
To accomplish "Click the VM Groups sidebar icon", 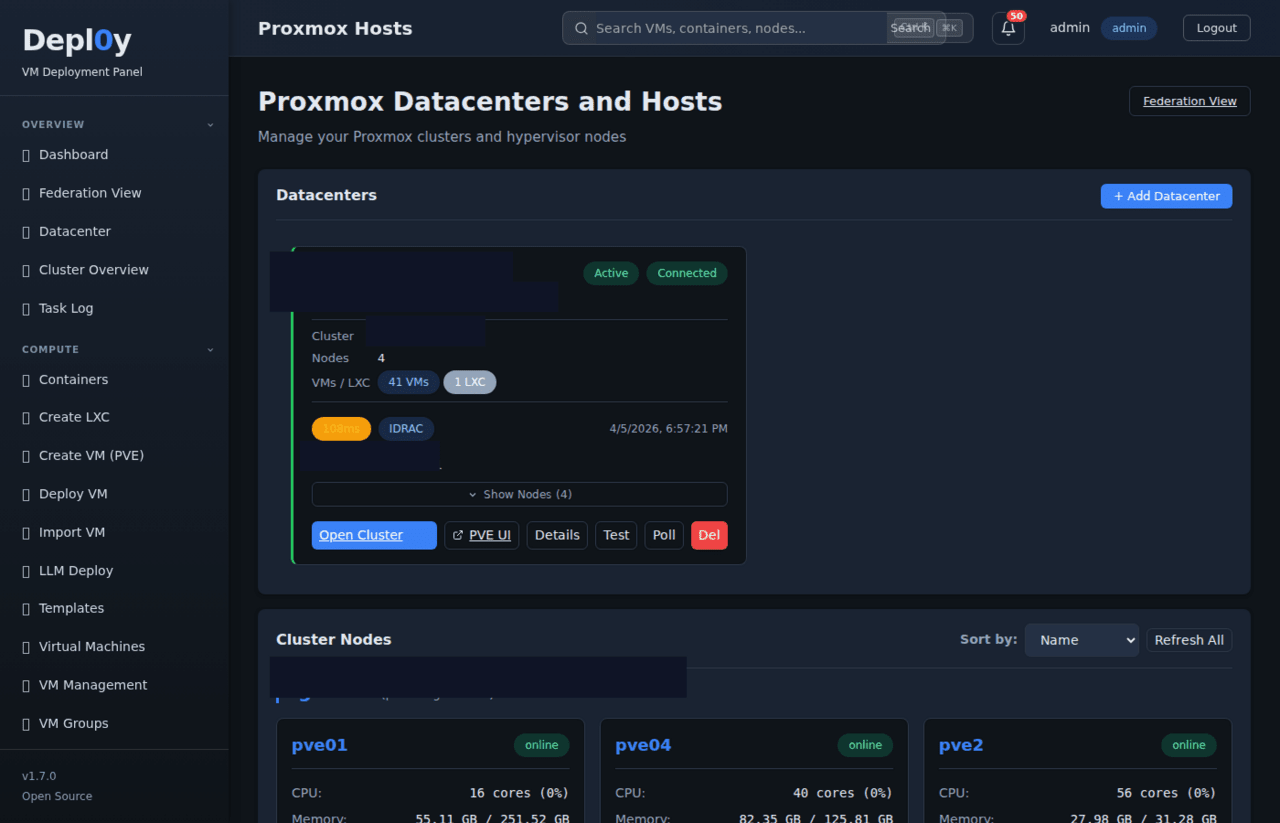I will [26, 724].
